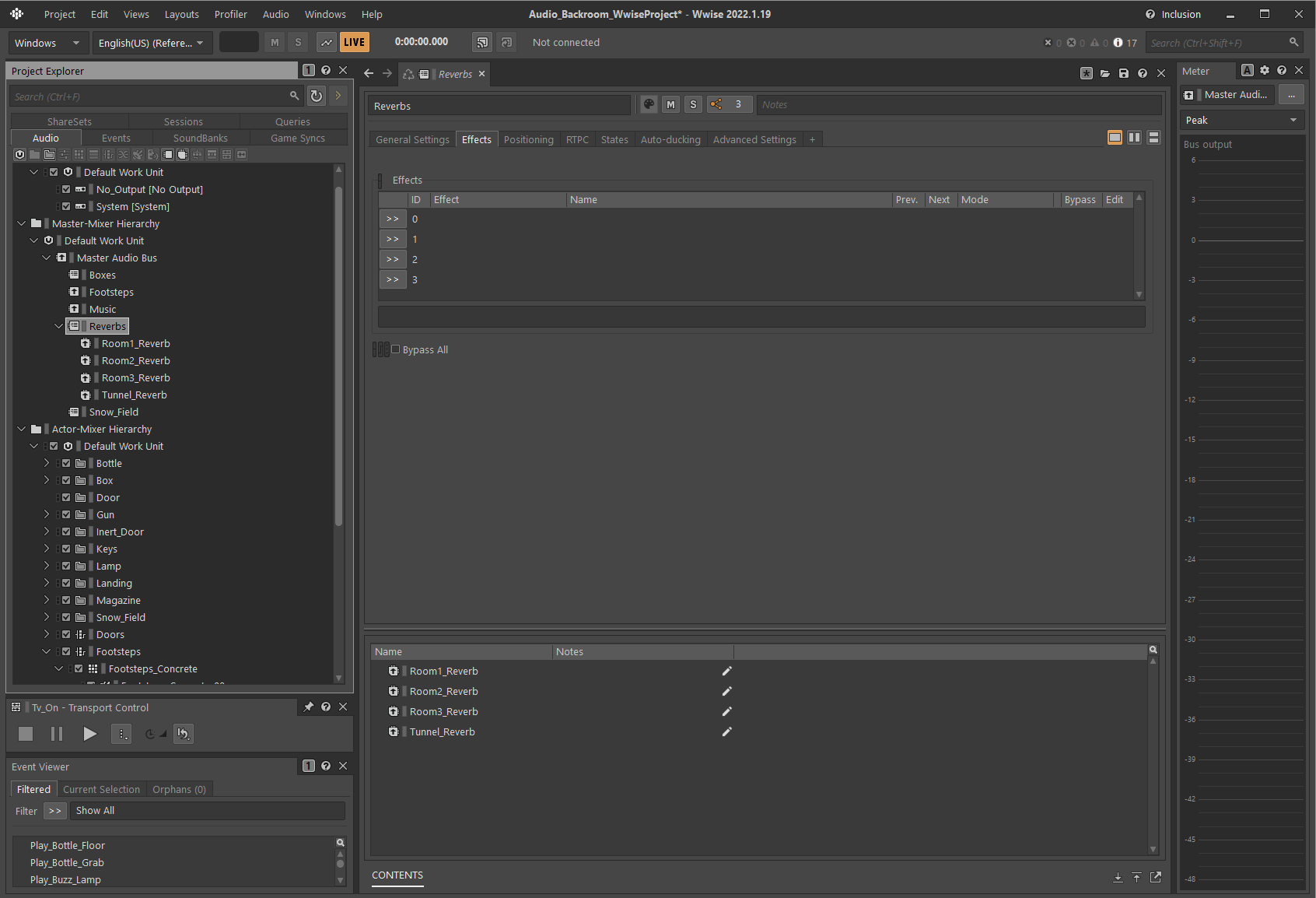Click the Pause button in Transport Control
The image size is (1316, 898).
57,734
